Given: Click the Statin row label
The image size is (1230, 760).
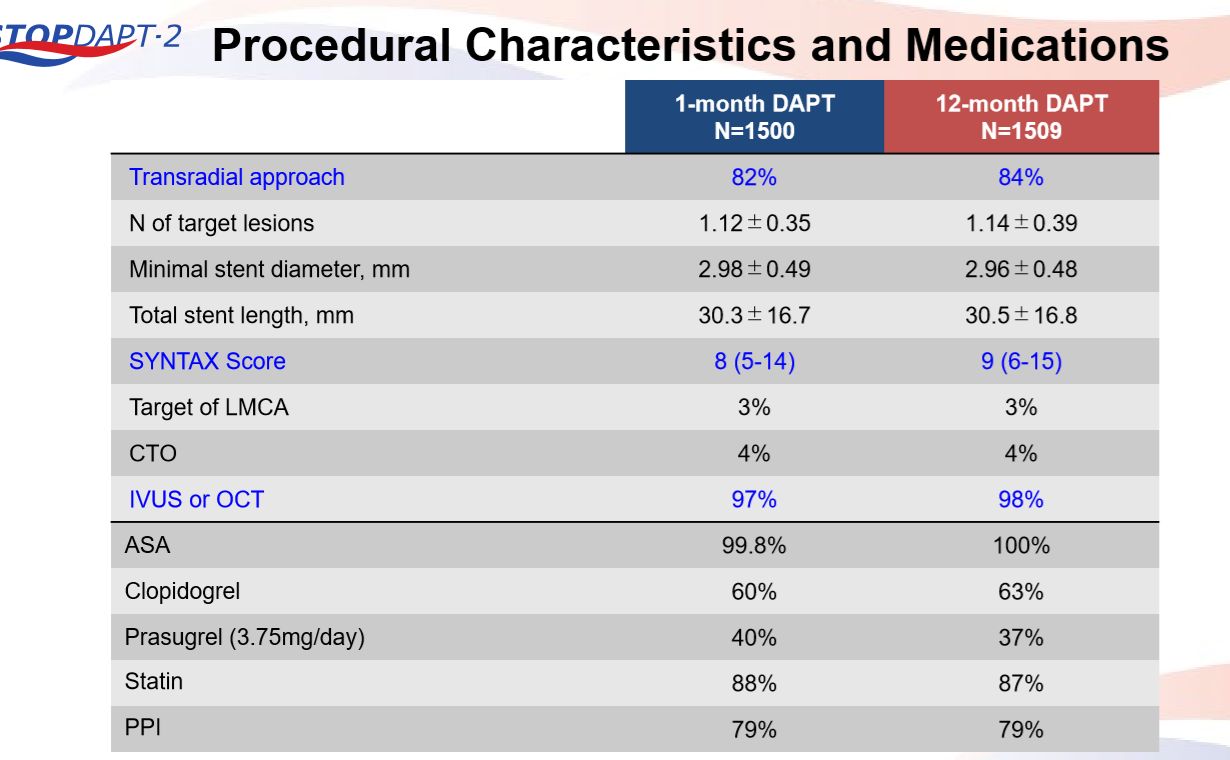Looking at the screenshot, I should click(154, 681).
